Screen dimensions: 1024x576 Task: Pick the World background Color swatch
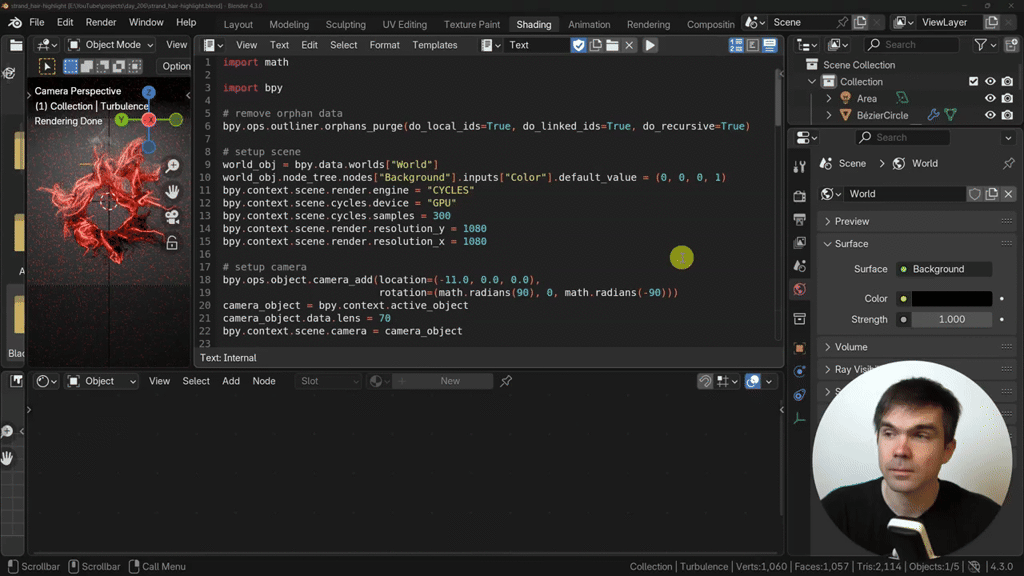coord(952,299)
